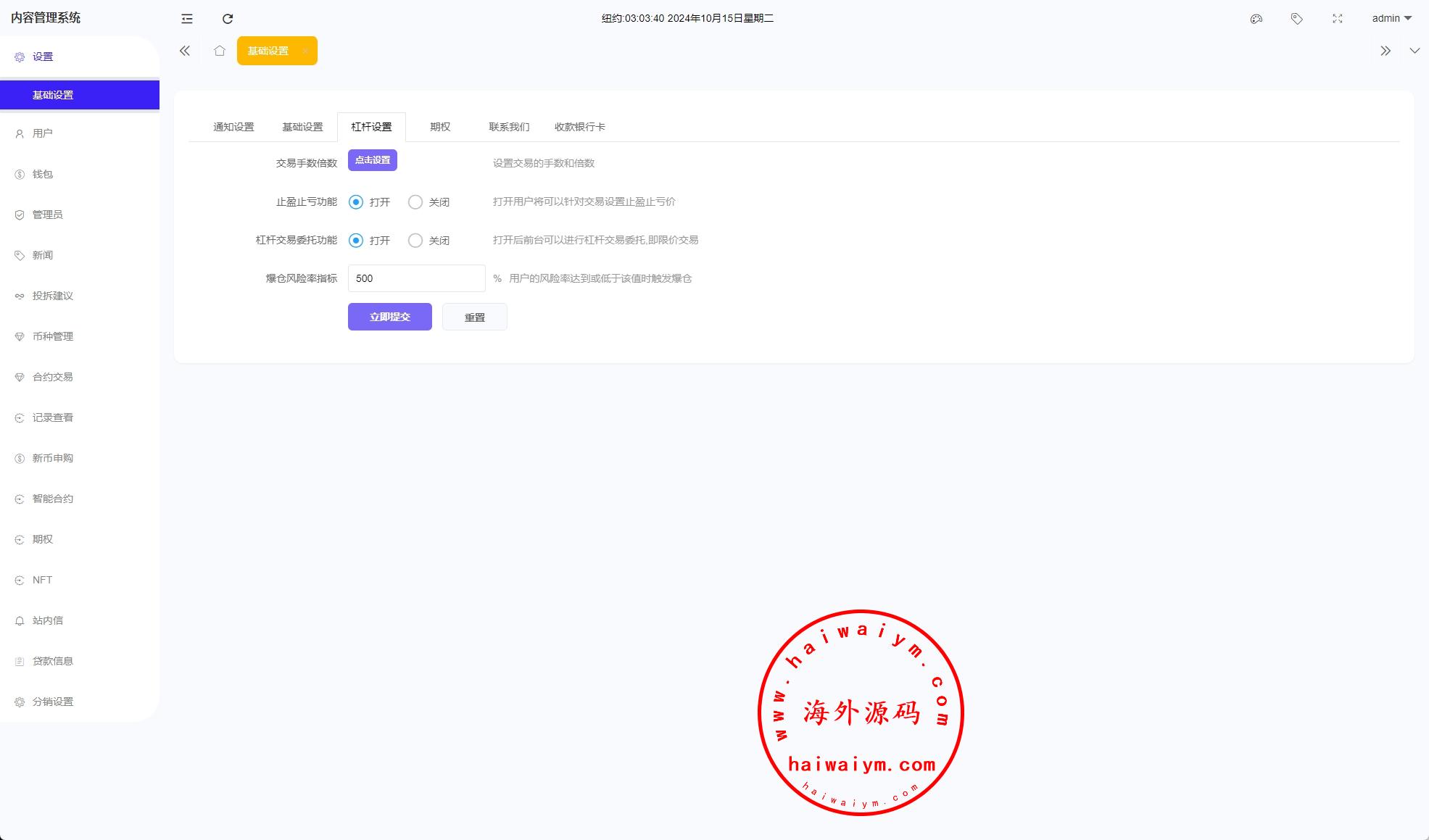This screenshot has height=840, width=1429.
Task: Enter fullscreen using the expand icon
Action: pyautogui.click(x=1338, y=19)
